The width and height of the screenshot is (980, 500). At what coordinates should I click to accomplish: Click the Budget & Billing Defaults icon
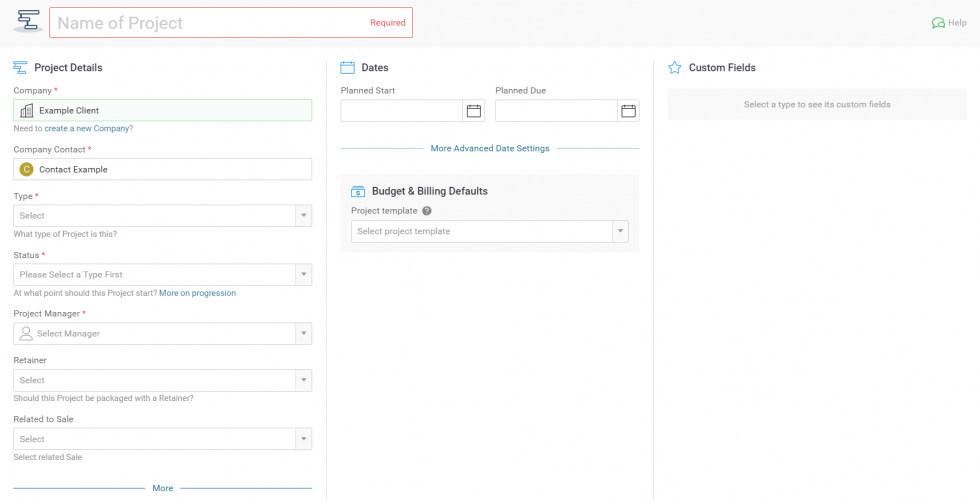pos(358,191)
